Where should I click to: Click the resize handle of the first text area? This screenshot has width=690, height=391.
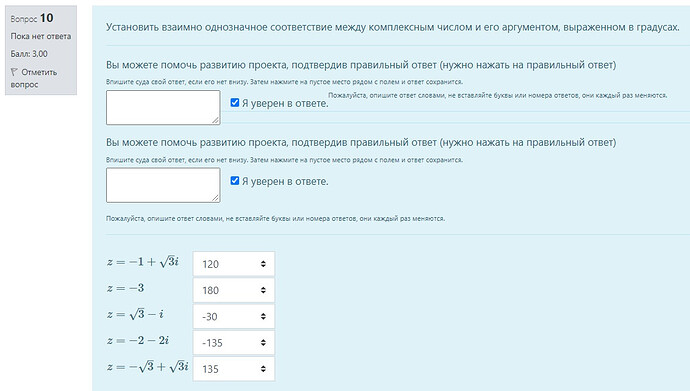point(216,121)
